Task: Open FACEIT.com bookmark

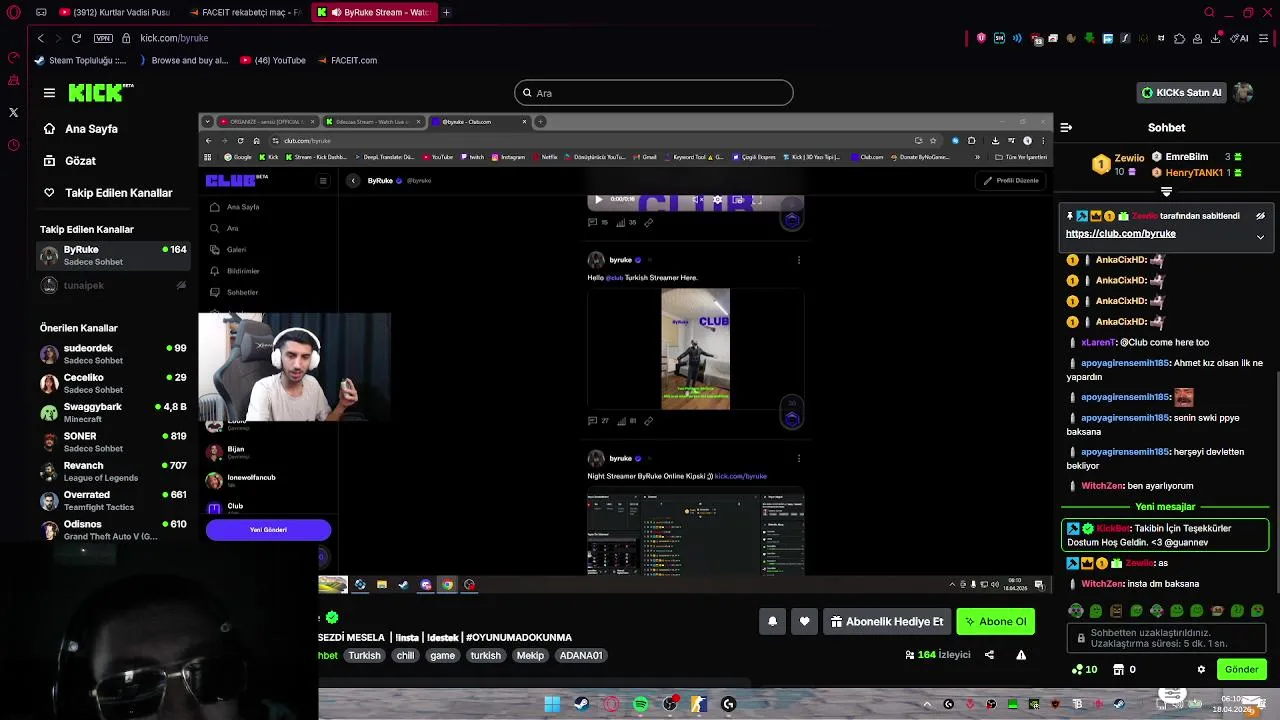Action: point(347,60)
